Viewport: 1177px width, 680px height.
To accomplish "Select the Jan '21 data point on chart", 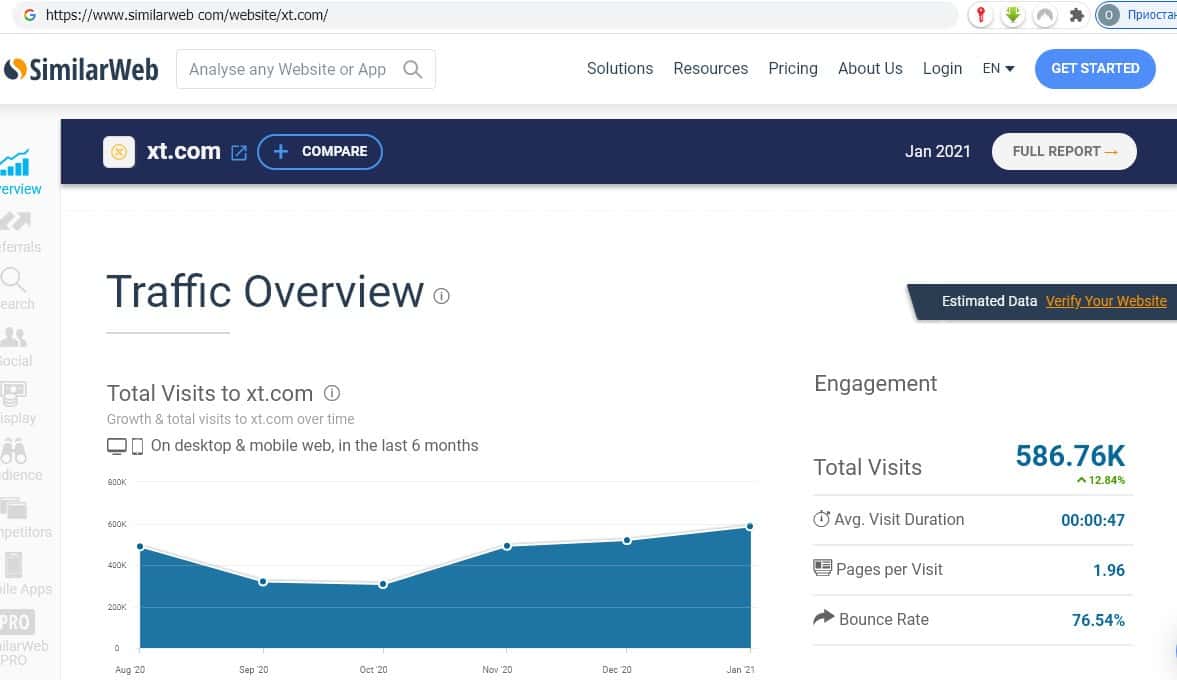I will click(749, 526).
